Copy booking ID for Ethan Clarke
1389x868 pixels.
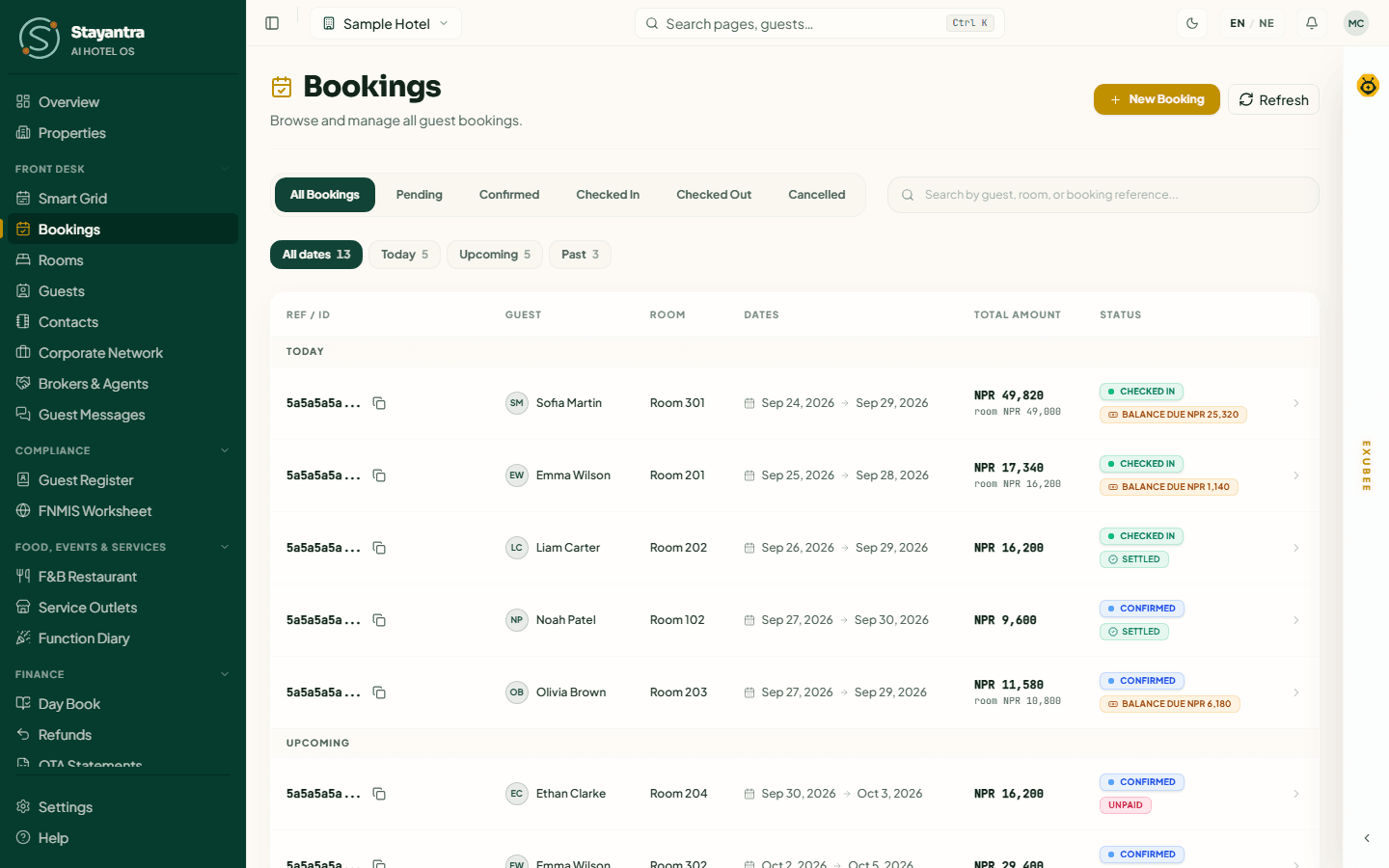[x=379, y=794]
